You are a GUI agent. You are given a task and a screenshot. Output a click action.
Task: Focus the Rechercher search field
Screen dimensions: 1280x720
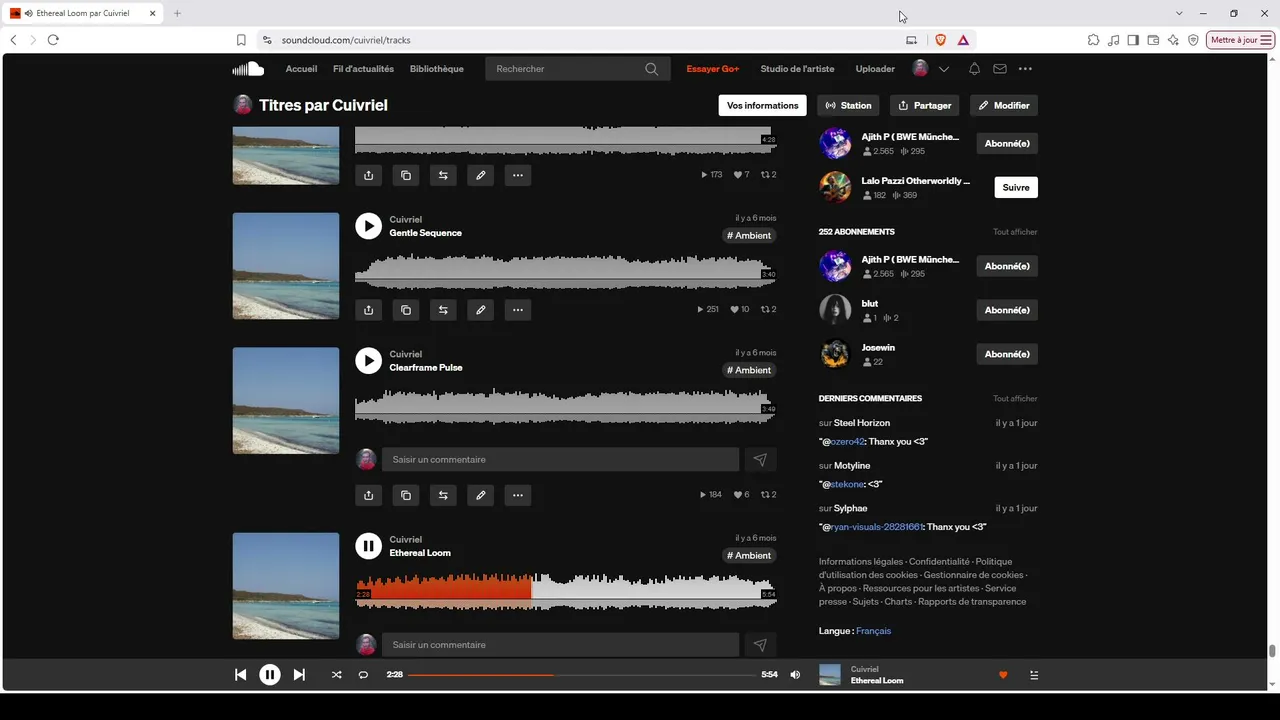(x=577, y=69)
